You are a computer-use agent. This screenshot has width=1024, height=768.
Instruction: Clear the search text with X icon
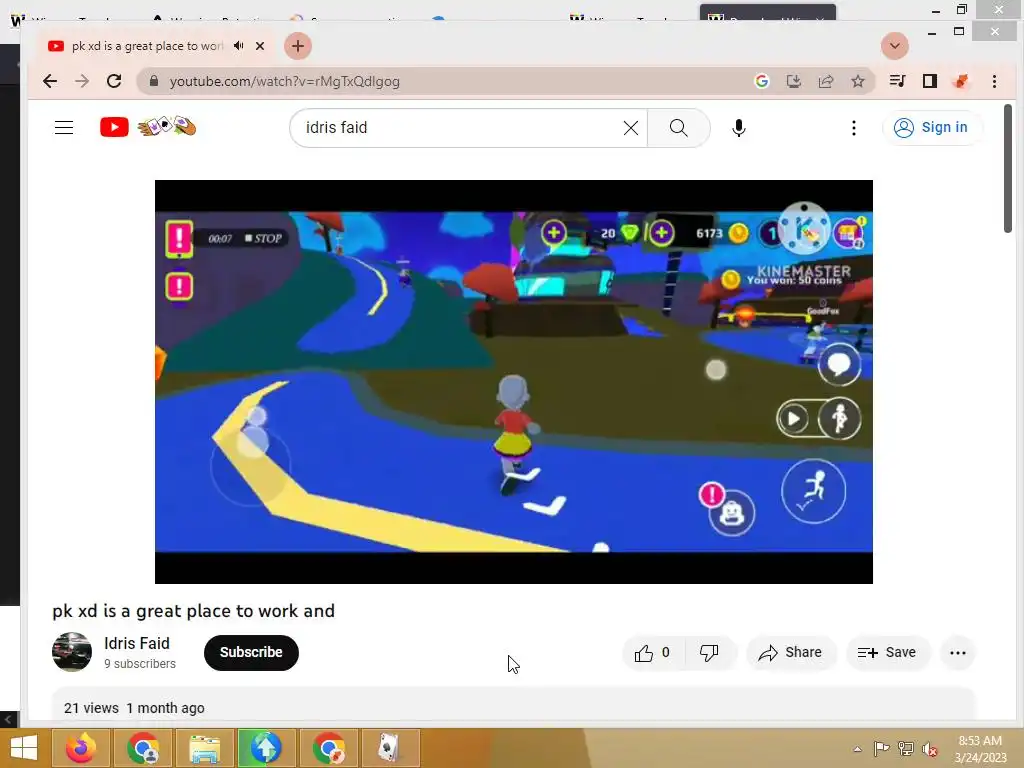coord(631,128)
